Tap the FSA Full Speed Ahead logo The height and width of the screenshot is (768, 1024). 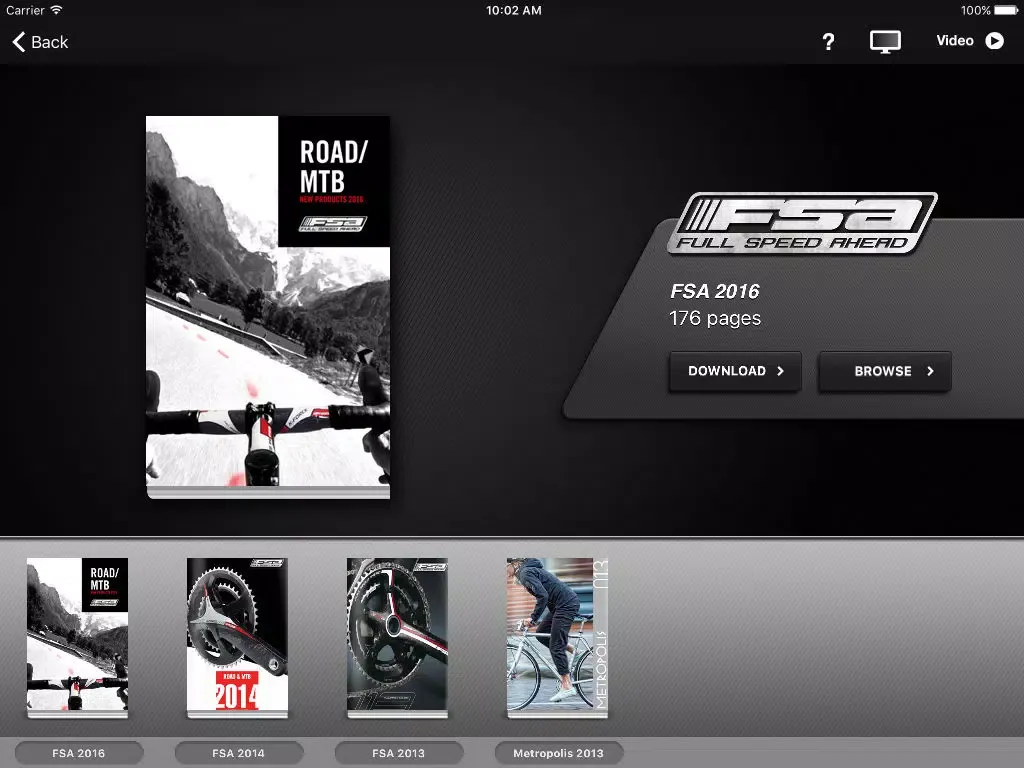coord(802,223)
